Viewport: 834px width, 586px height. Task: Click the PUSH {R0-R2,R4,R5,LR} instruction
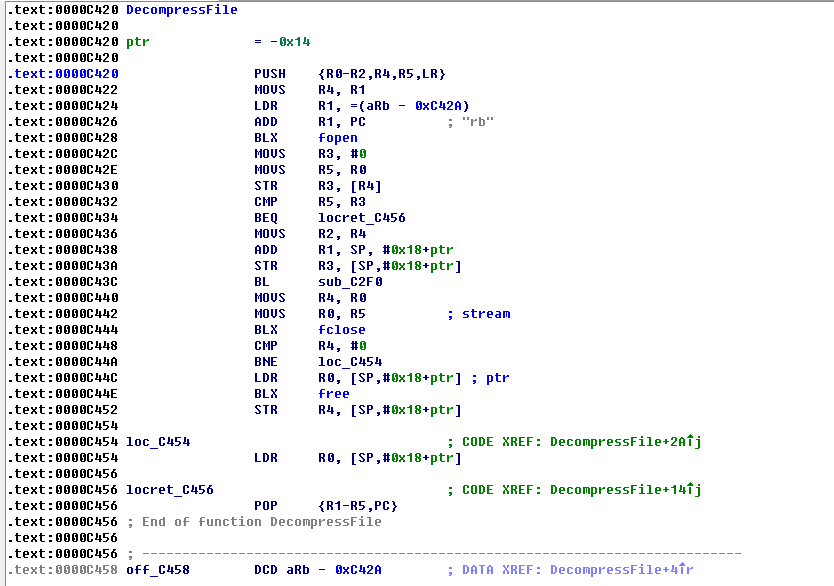tap(349, 73)
